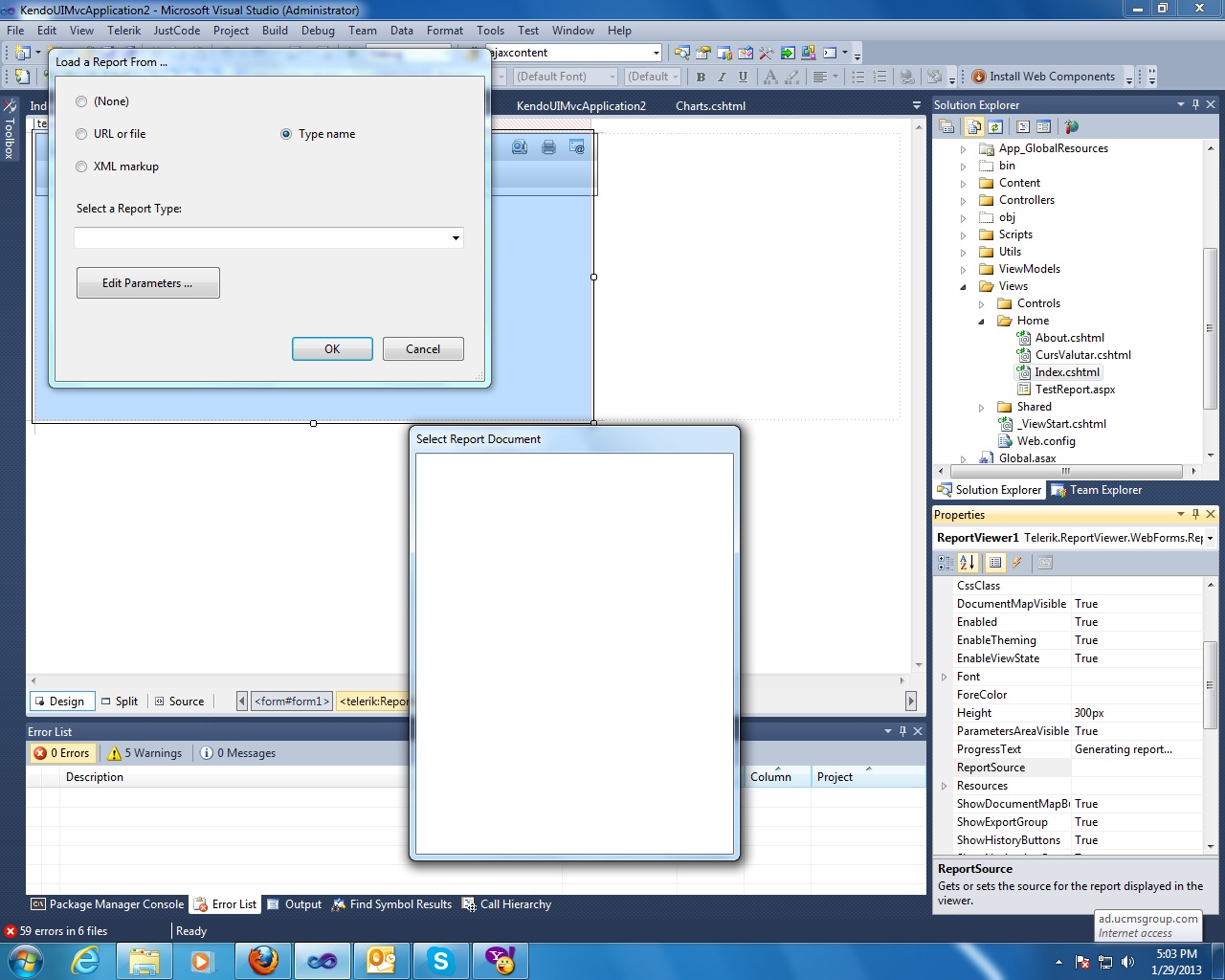The width and height of the screenshot is (1225, 980).
Task: Click the Select Report Document list area
Action: (574, 653)
